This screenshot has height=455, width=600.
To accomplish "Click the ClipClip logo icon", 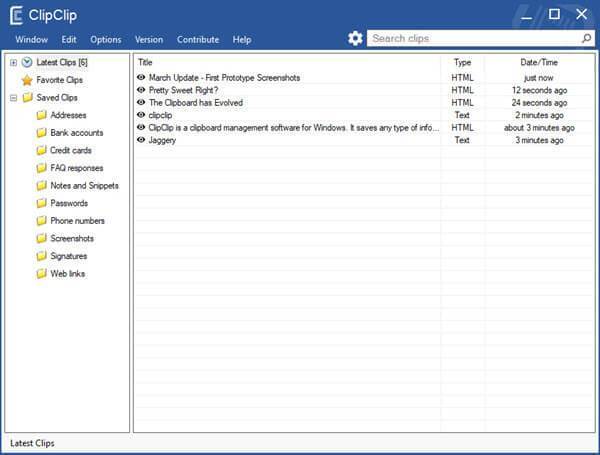I will (x=16, y=16).
